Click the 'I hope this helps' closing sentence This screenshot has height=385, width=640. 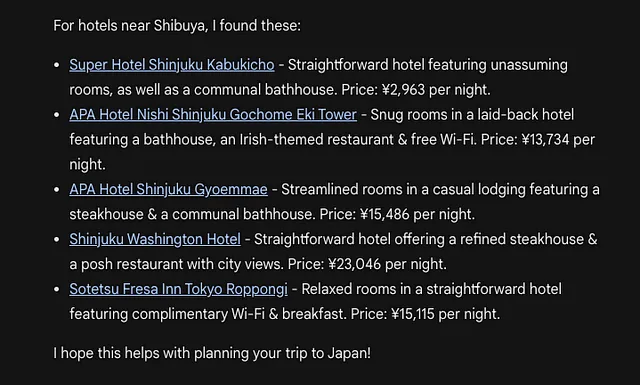212,353
